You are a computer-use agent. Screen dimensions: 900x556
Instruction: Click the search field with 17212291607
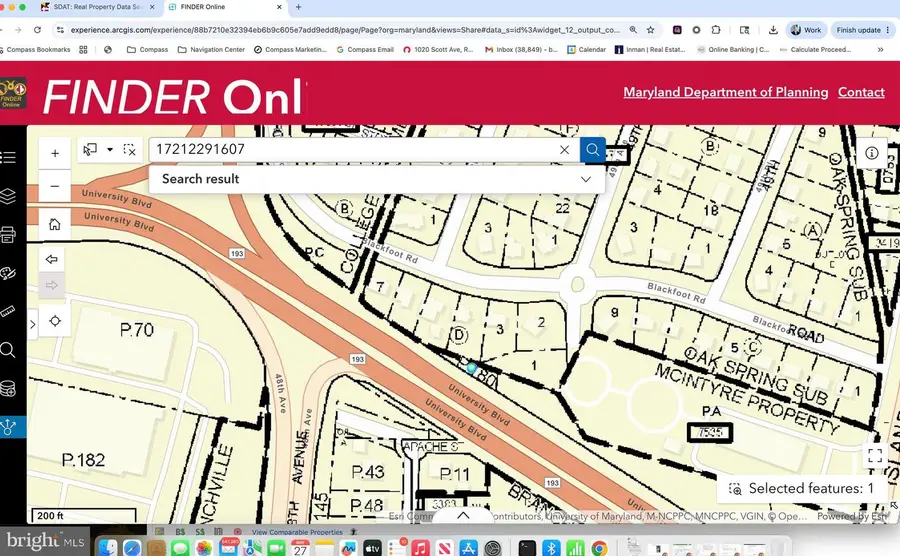click(x=354, y=150)
